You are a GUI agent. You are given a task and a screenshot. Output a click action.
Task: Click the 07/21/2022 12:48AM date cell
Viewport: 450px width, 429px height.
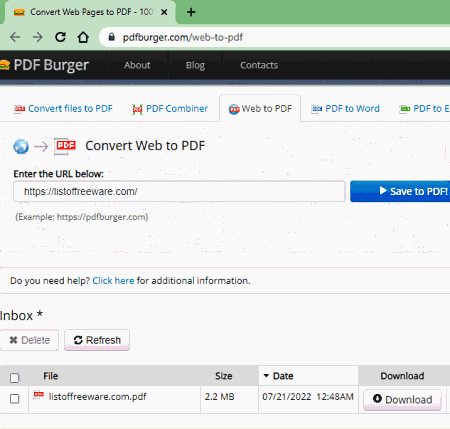click(308, 397)
